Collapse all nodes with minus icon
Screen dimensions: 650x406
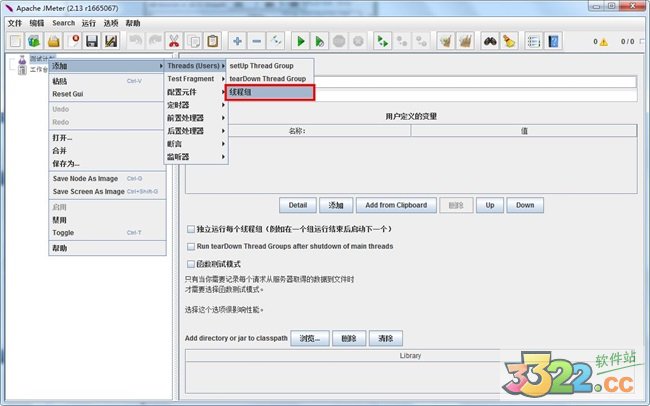(257, 41)
